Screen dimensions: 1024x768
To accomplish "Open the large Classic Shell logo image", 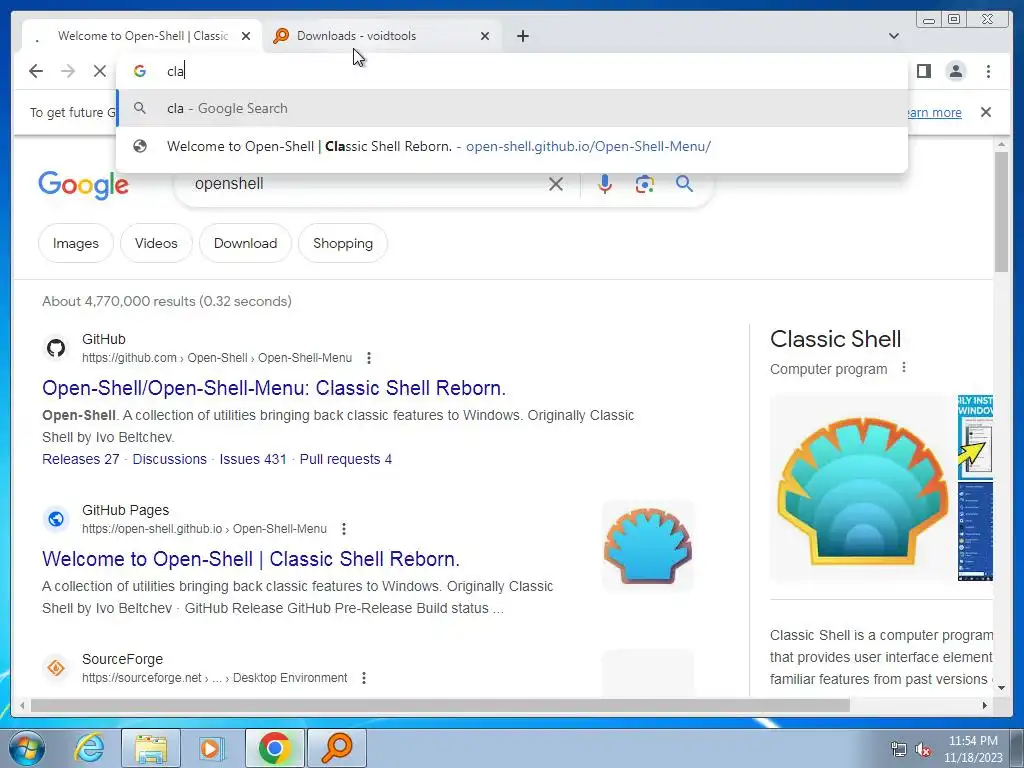I will pyautogui.click(x=862, y=488).
